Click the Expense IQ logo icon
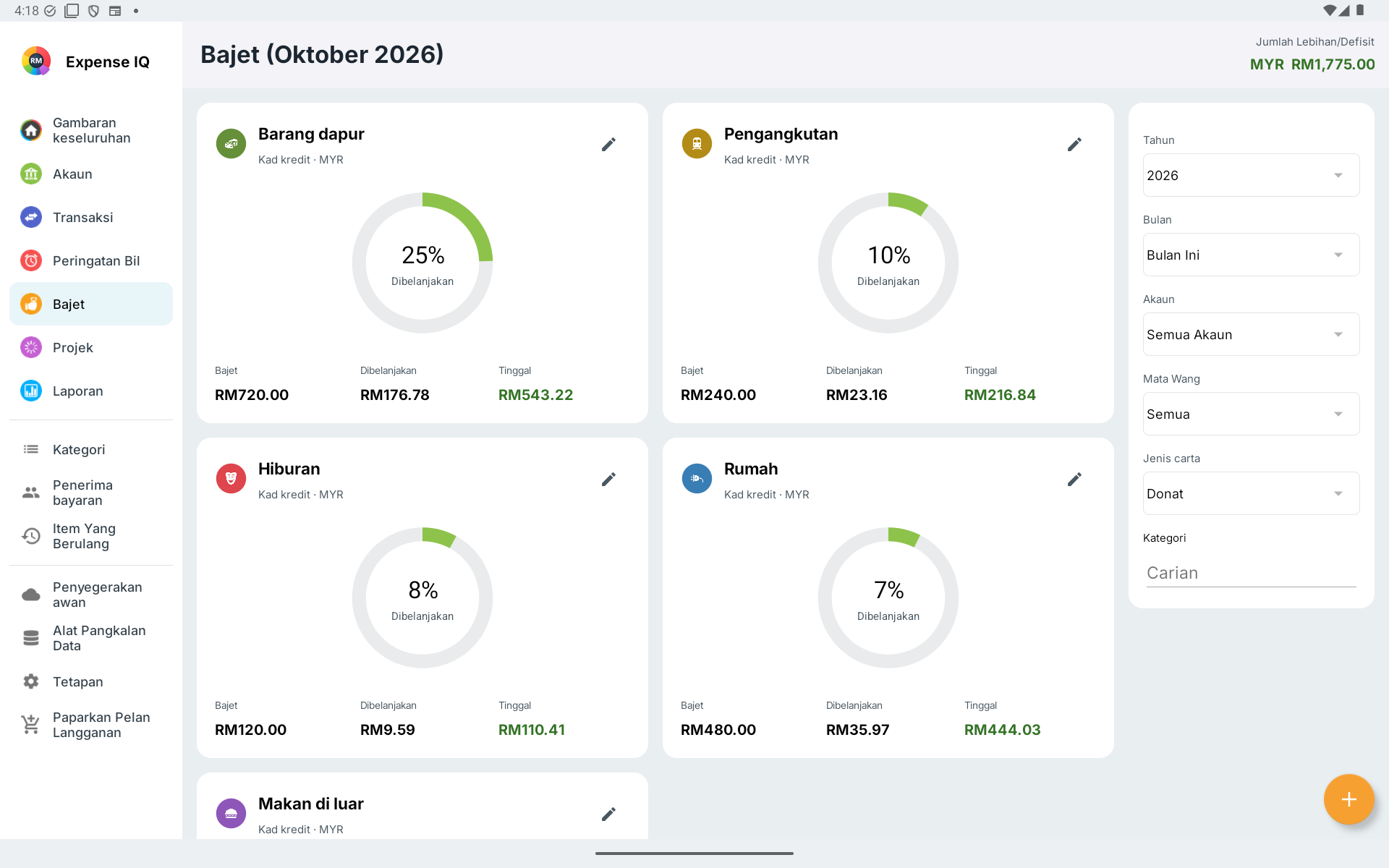The height and width of the screenshot is (868, 1389). pos(36,61)
